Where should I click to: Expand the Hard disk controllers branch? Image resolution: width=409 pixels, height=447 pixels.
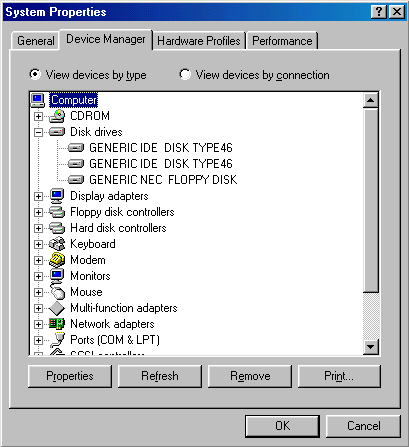[38, 228]
